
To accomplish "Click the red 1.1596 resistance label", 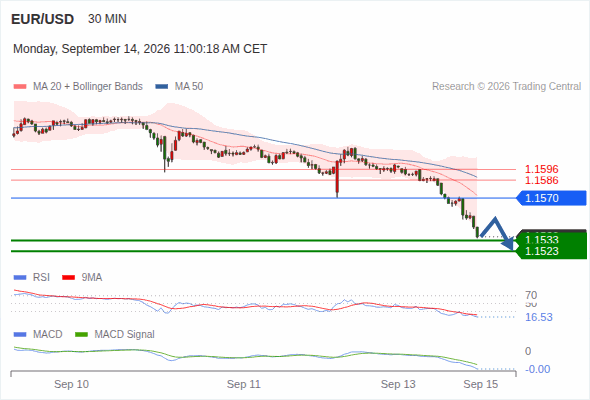I will (x=541, y=169).
